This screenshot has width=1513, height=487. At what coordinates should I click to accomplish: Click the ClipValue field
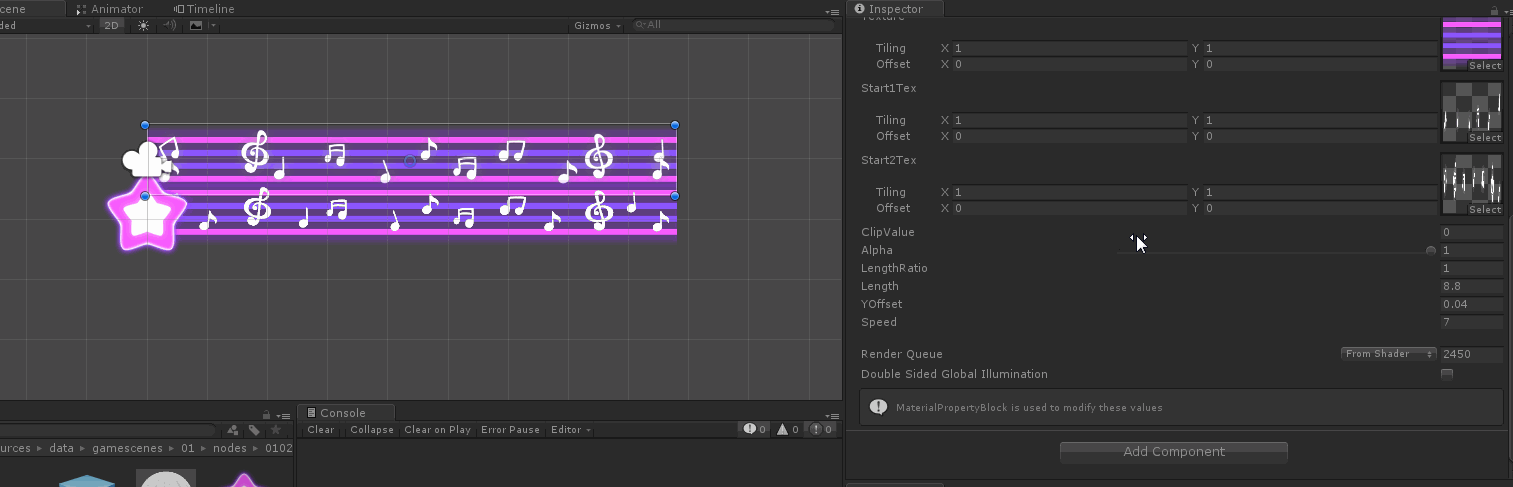click(x=1472, y=232)
